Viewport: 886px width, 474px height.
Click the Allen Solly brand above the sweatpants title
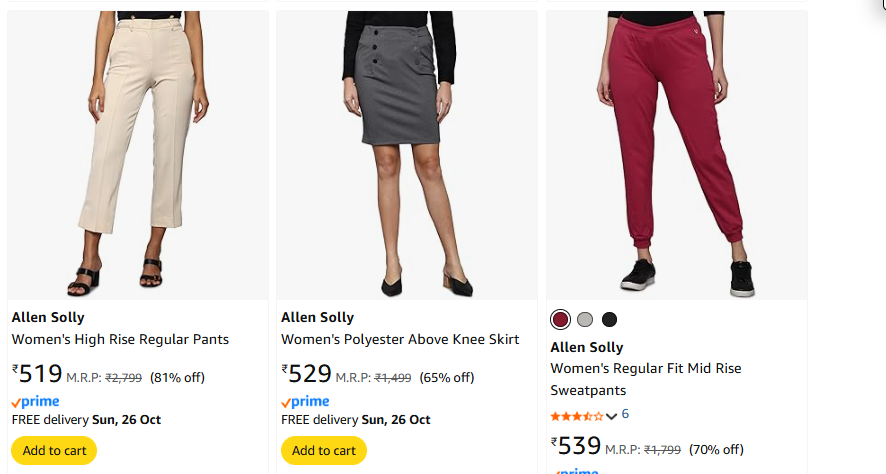pyautogui.click(x=587, y=348)
